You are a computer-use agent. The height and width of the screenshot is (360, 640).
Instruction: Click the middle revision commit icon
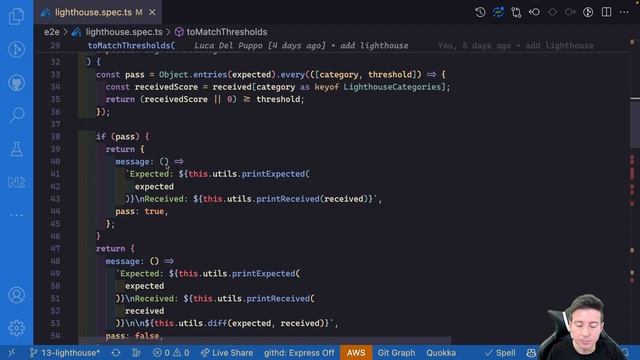(552, 12)
